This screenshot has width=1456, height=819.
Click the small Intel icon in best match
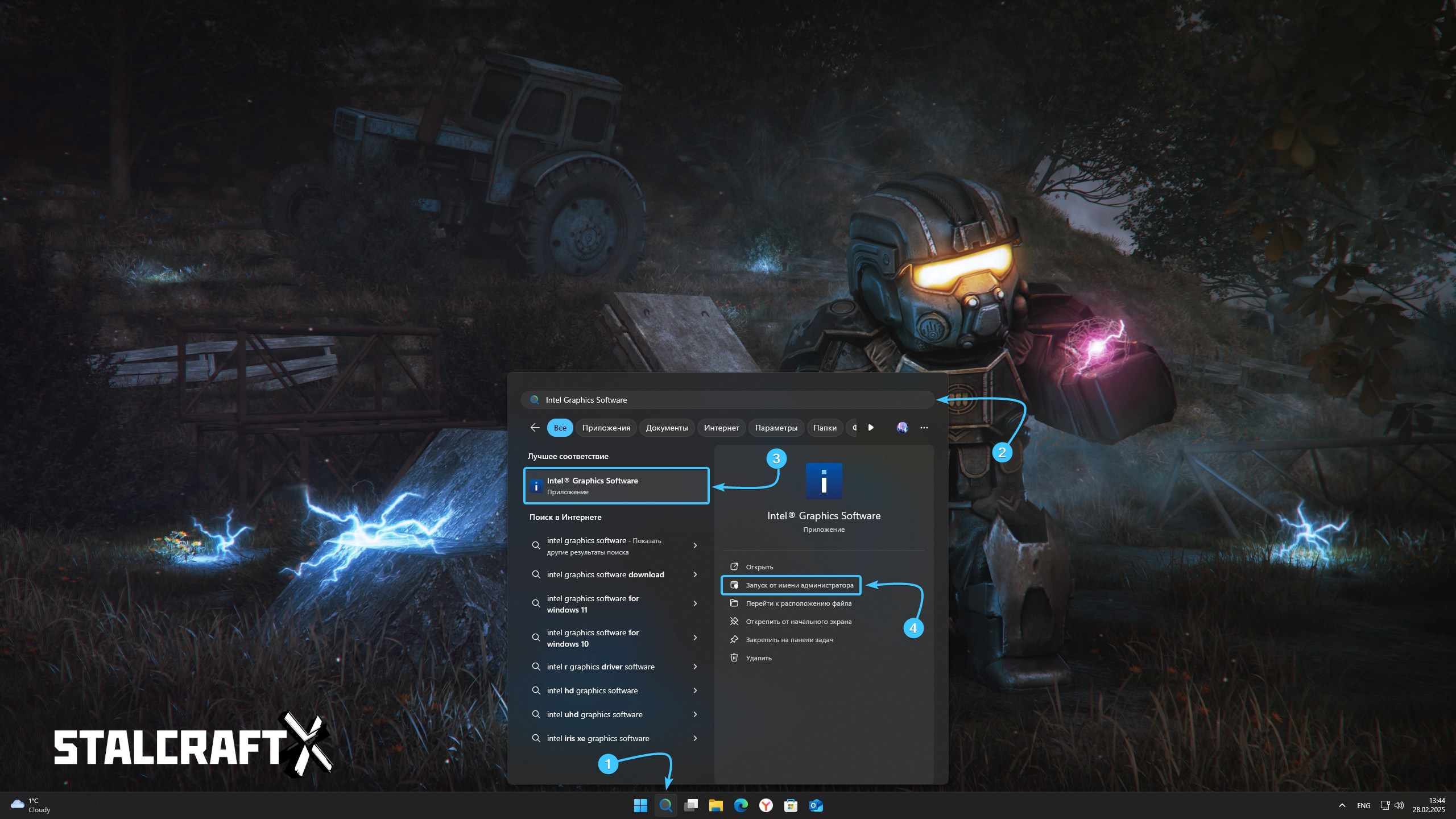click(536, 486)
